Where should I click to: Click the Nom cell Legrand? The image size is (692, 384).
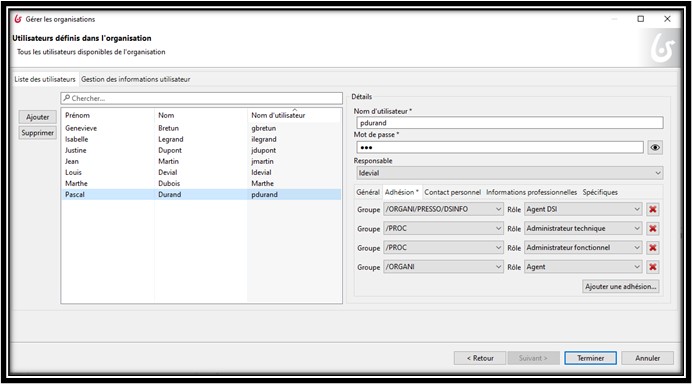point(171,139)
